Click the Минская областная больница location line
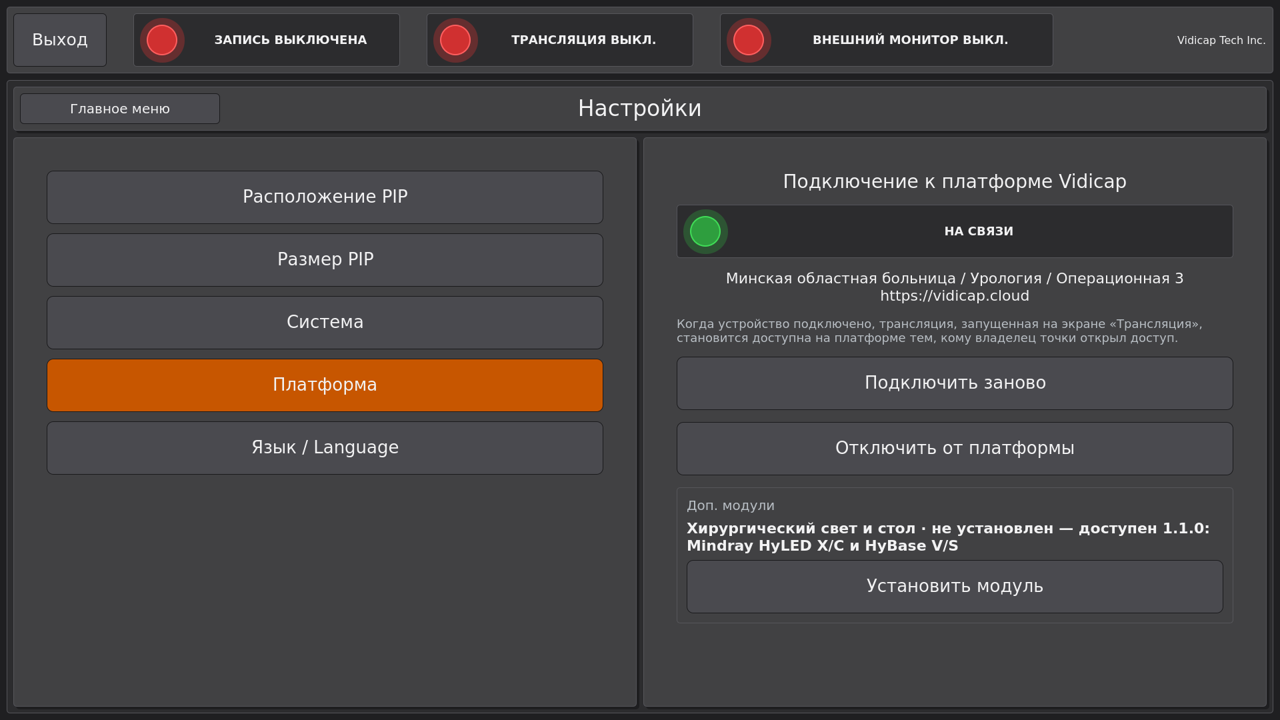Viewport: 1280px width, 720px height. pyautogui.click(x=955, y=278)
